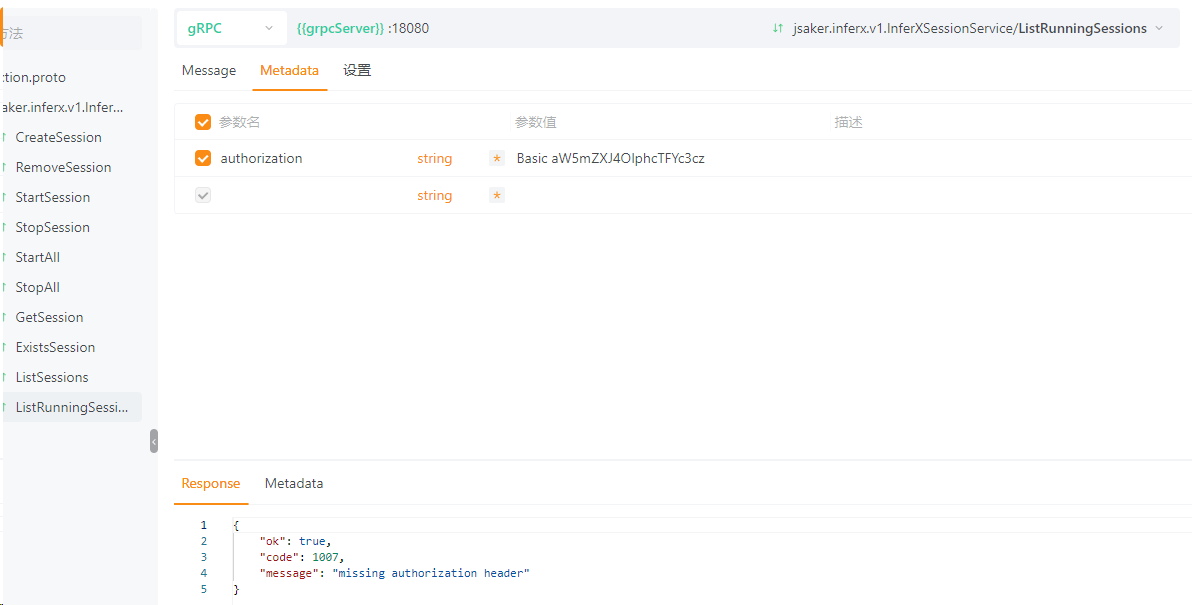
Task: Click the required asterisk icon on empty row
Action: tap(497, 196)
